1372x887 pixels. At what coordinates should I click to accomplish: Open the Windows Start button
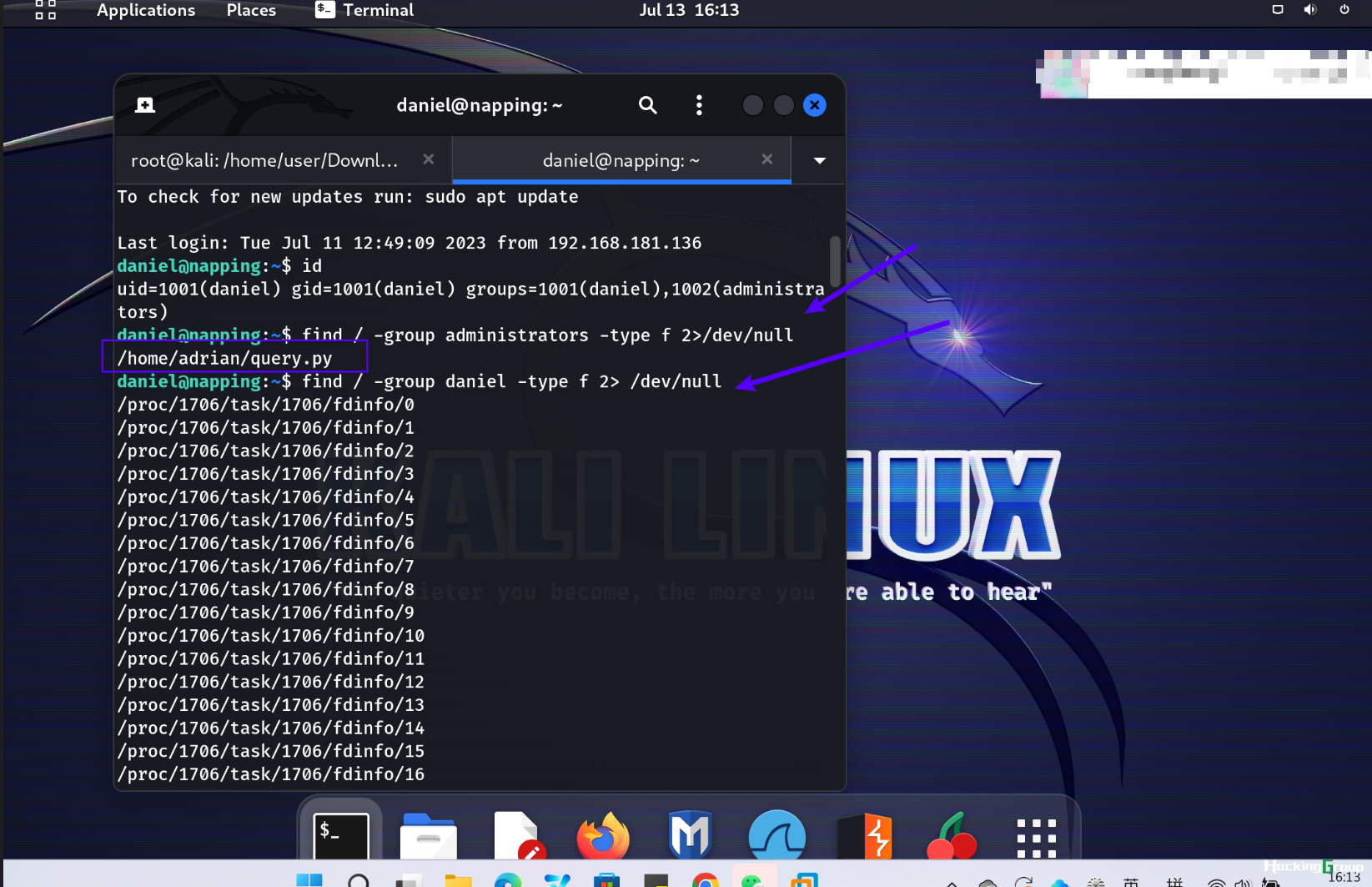pyautogui.click(x=309, y=880)
